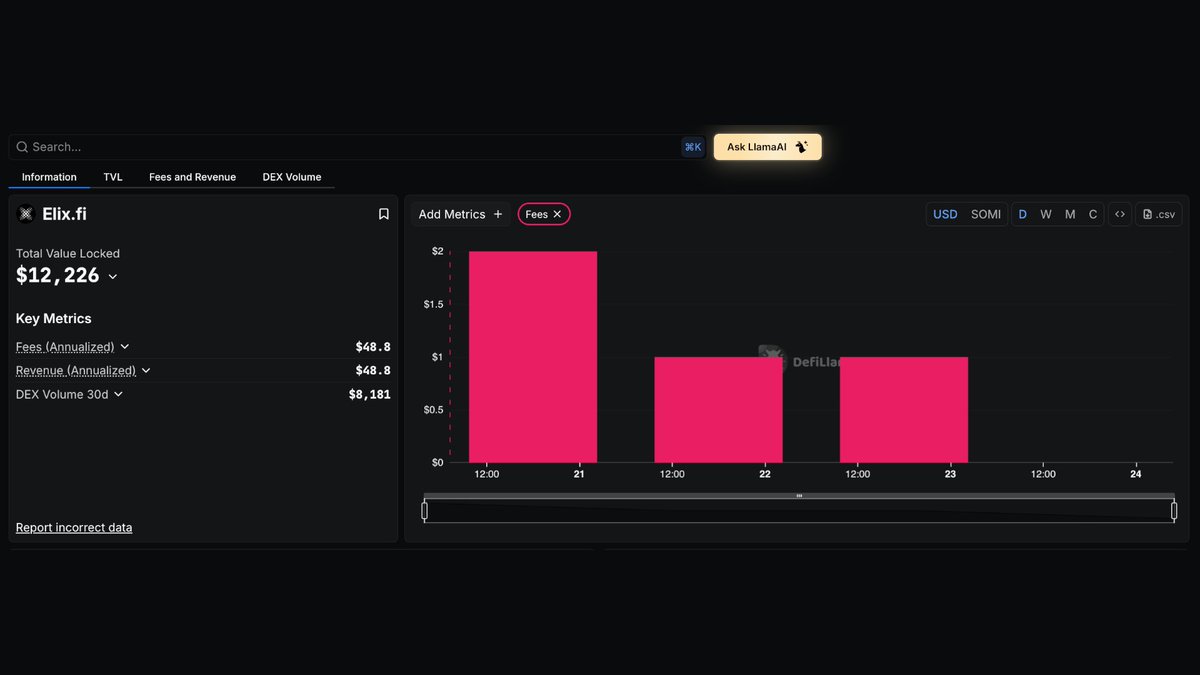Click Report incorrect data link
The height and width of the screenshot is (675, 1200).
point(74,527)
